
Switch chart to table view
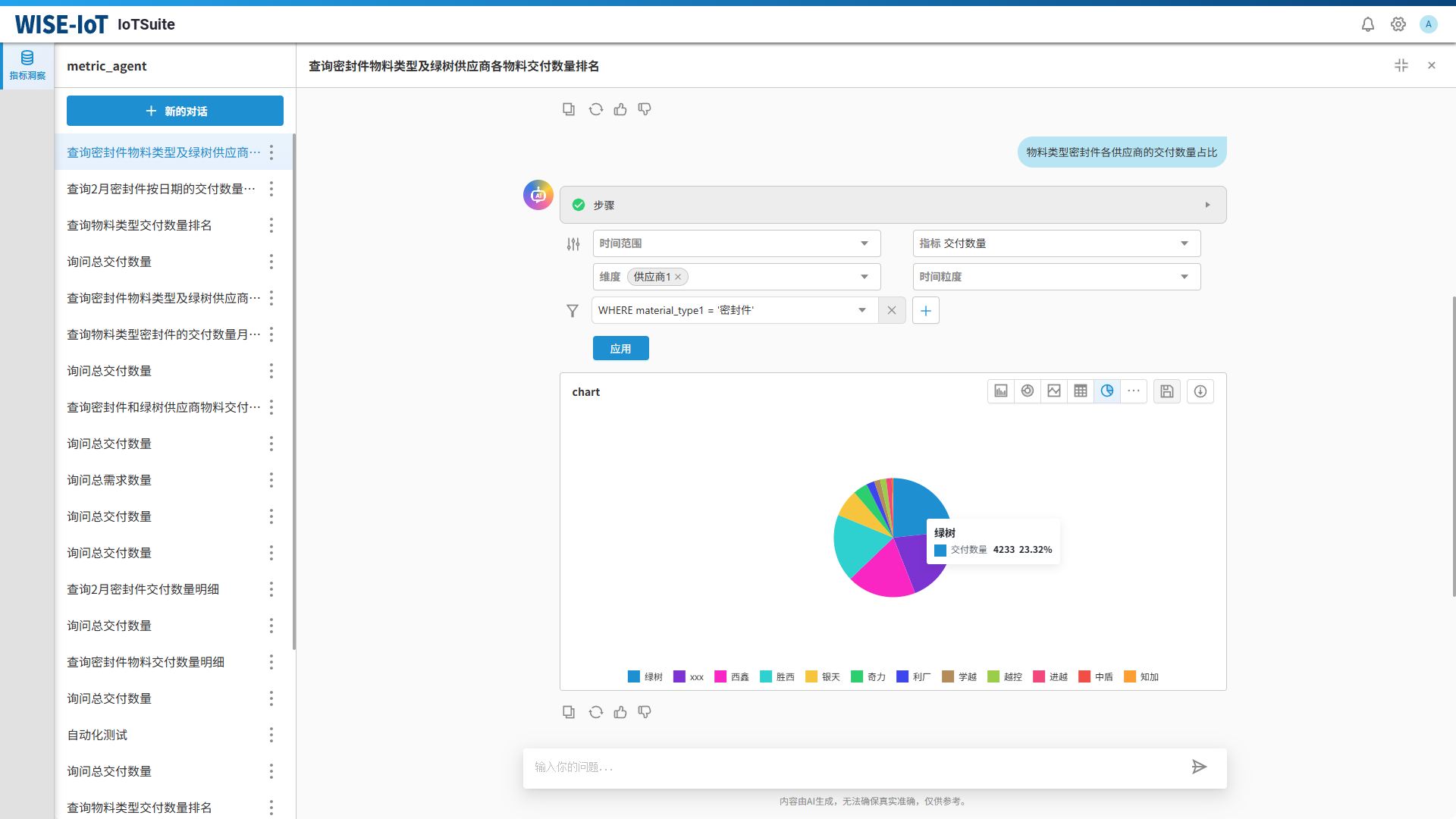[x=1081, y=391]
